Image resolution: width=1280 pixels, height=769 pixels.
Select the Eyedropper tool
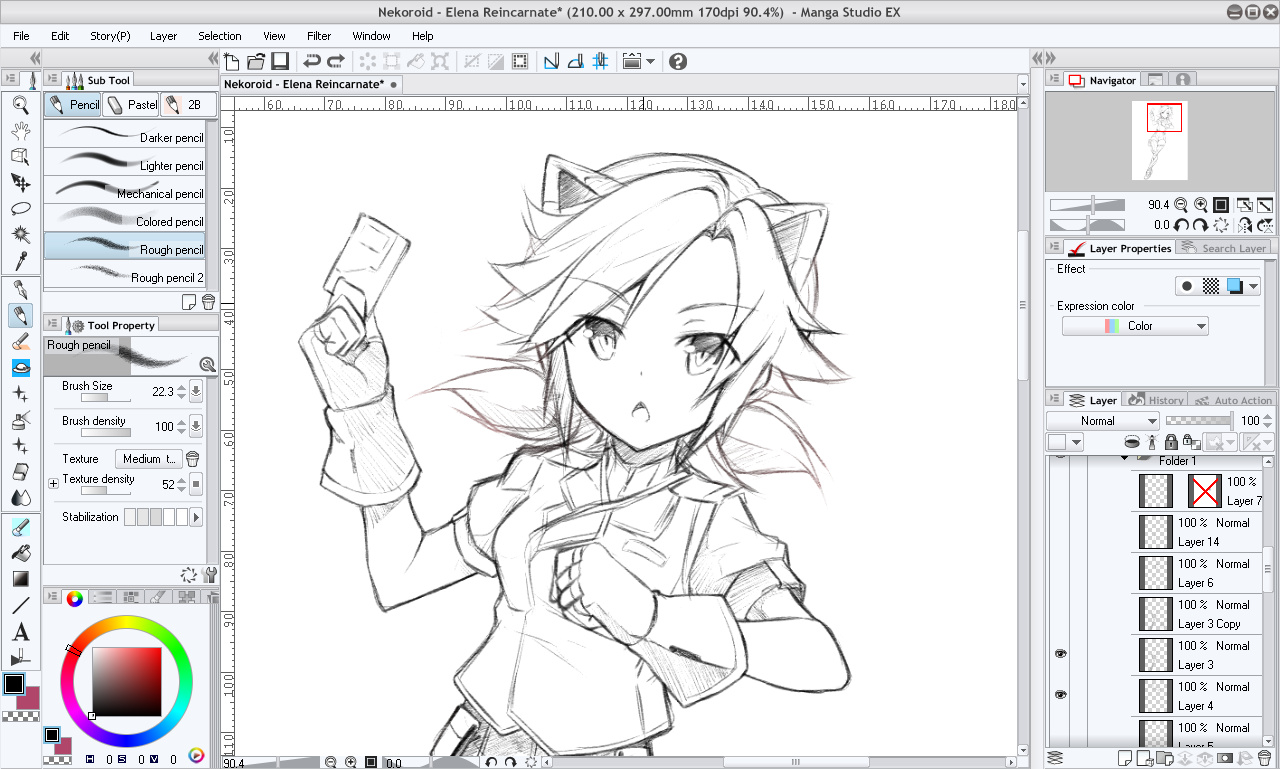point(20,260)
